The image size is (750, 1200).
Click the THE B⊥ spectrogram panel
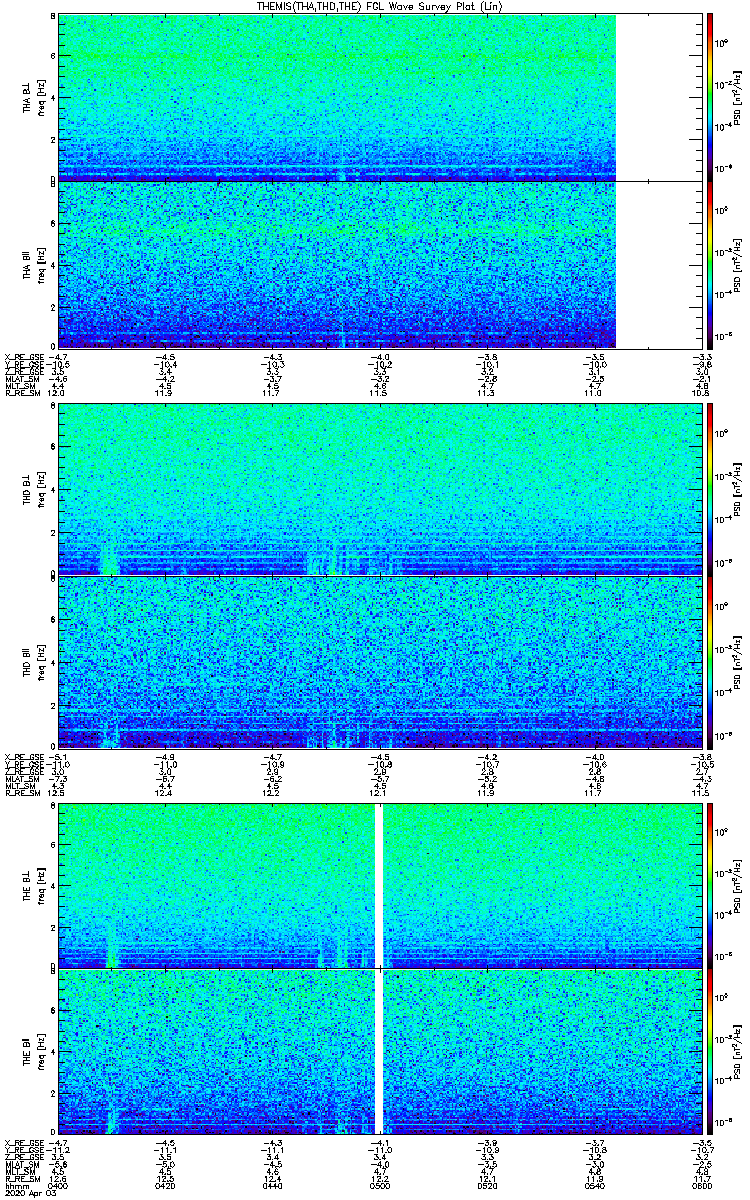point(378,885)
